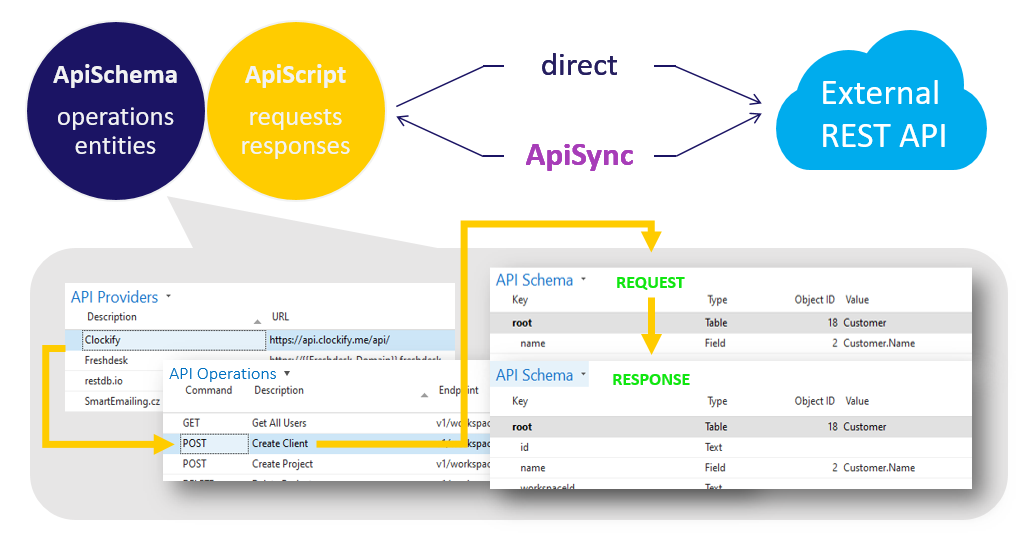Screen dimensions: 1036x544
Task: Select the Freshdesk provider row
Action: pyautogui.click(x=106, y=360)
